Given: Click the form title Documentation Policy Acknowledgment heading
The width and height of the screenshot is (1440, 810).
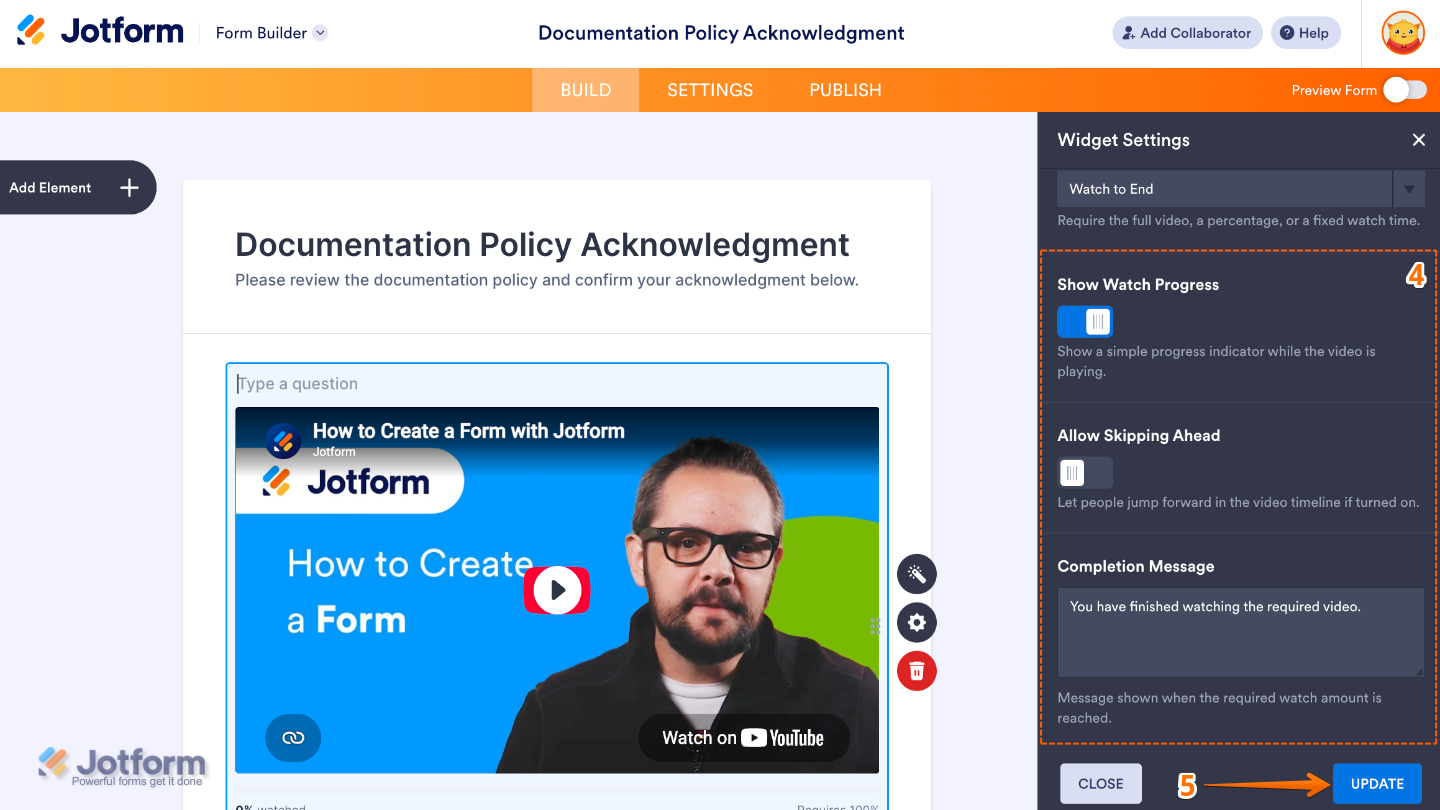Looking at the screenshot, I should (x=542, y=245).
